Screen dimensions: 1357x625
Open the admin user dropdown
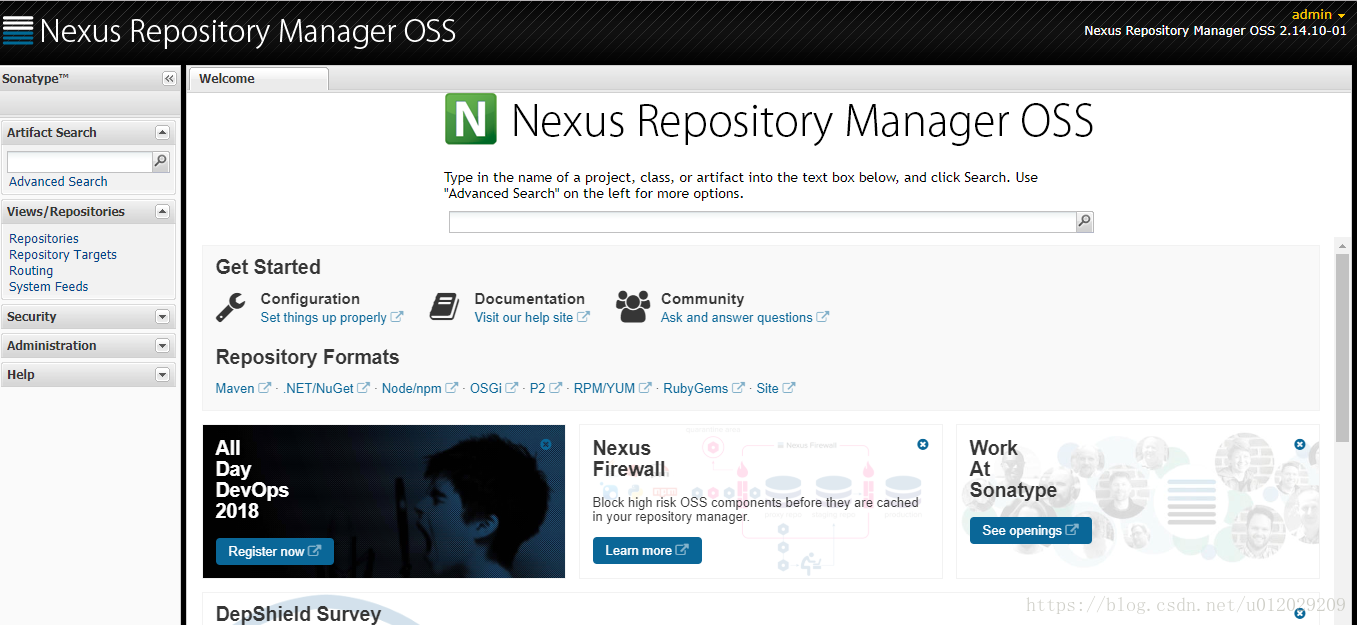(x=1319, y=14)
